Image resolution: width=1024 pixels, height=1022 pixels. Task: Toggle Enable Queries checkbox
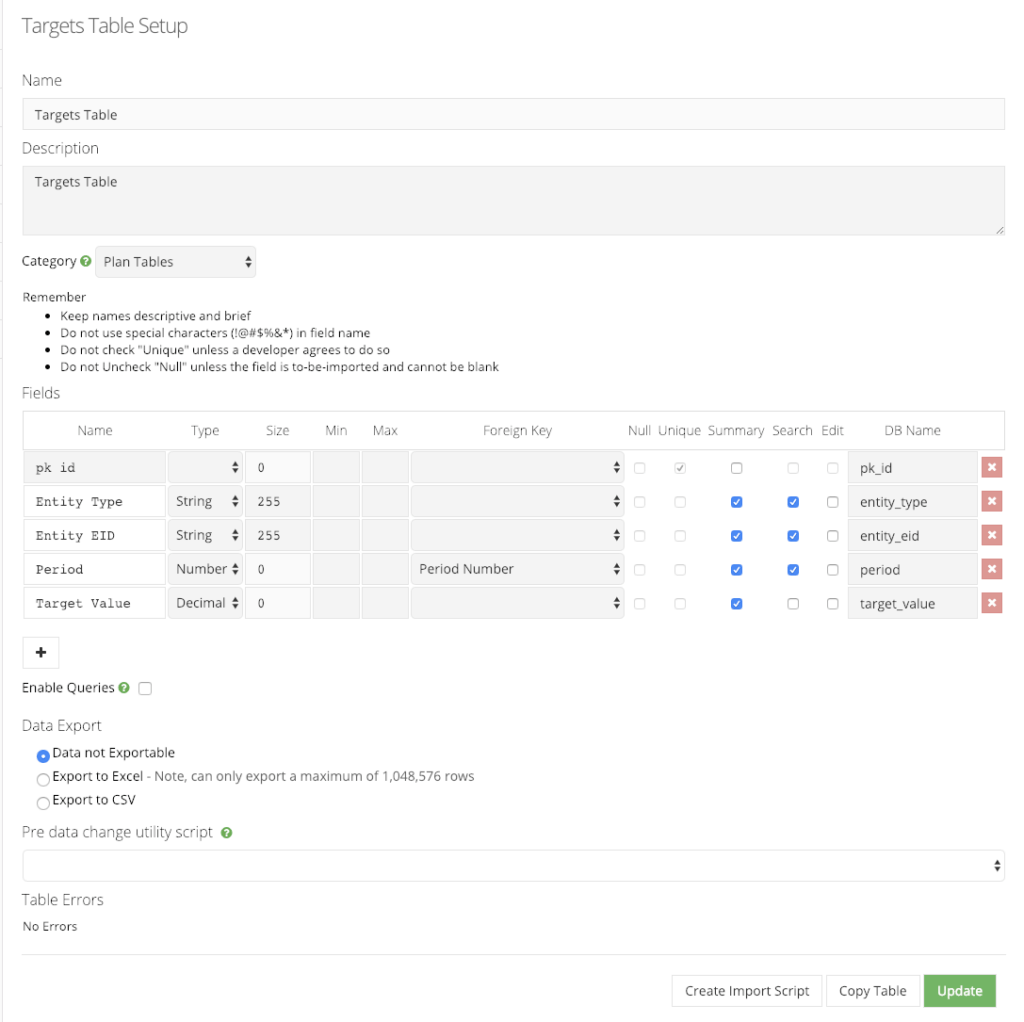[145, 688]
